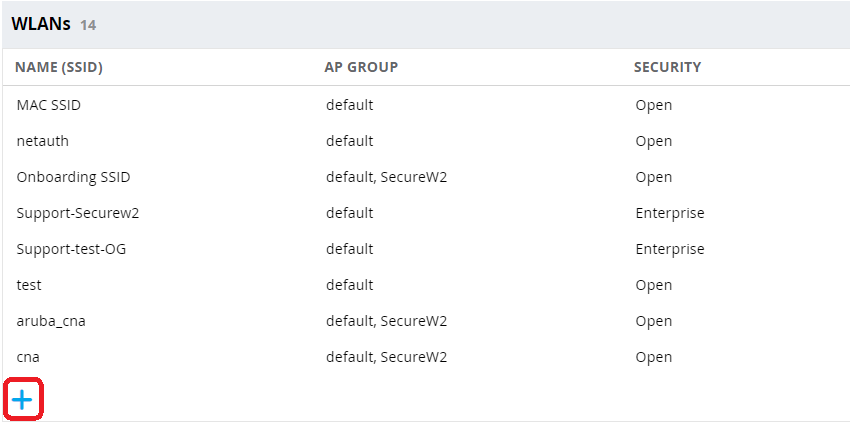Sort by NAME (SSID) column header

point(59,68)
